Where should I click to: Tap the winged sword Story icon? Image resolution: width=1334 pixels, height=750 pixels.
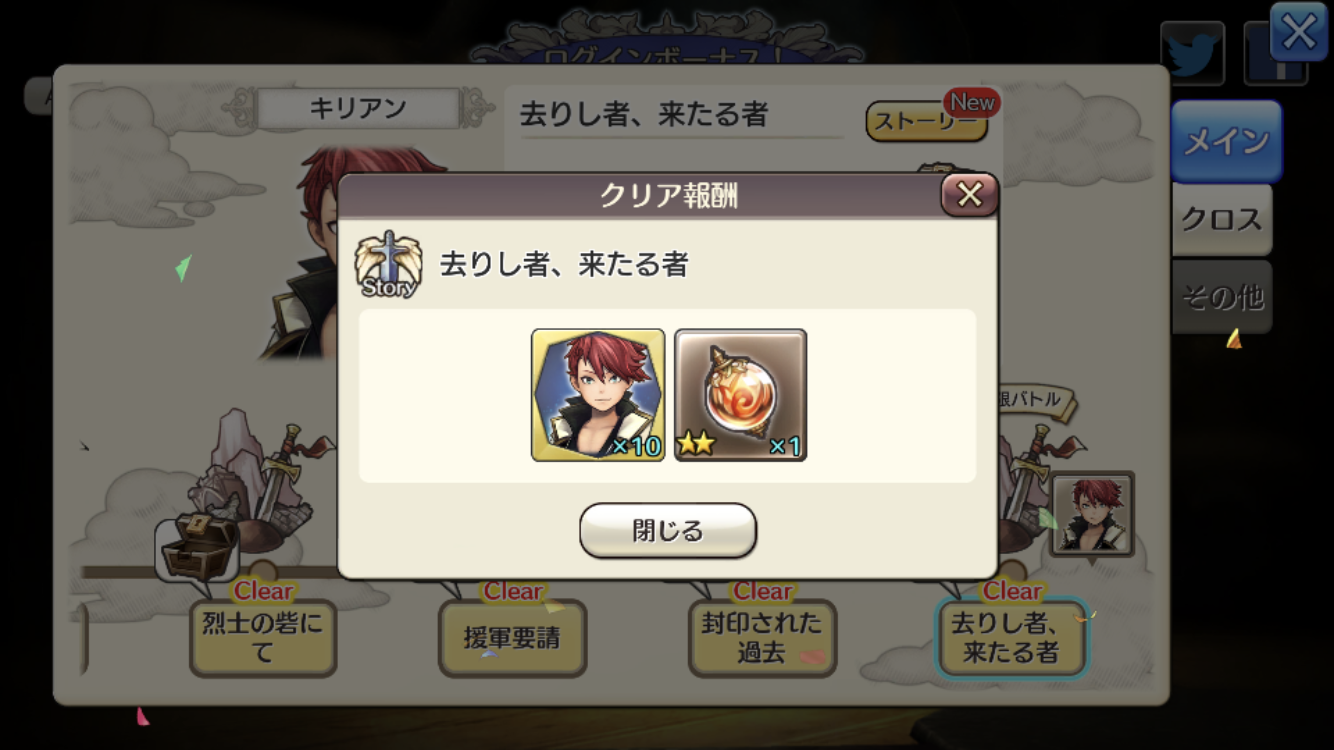pos(388,264)
